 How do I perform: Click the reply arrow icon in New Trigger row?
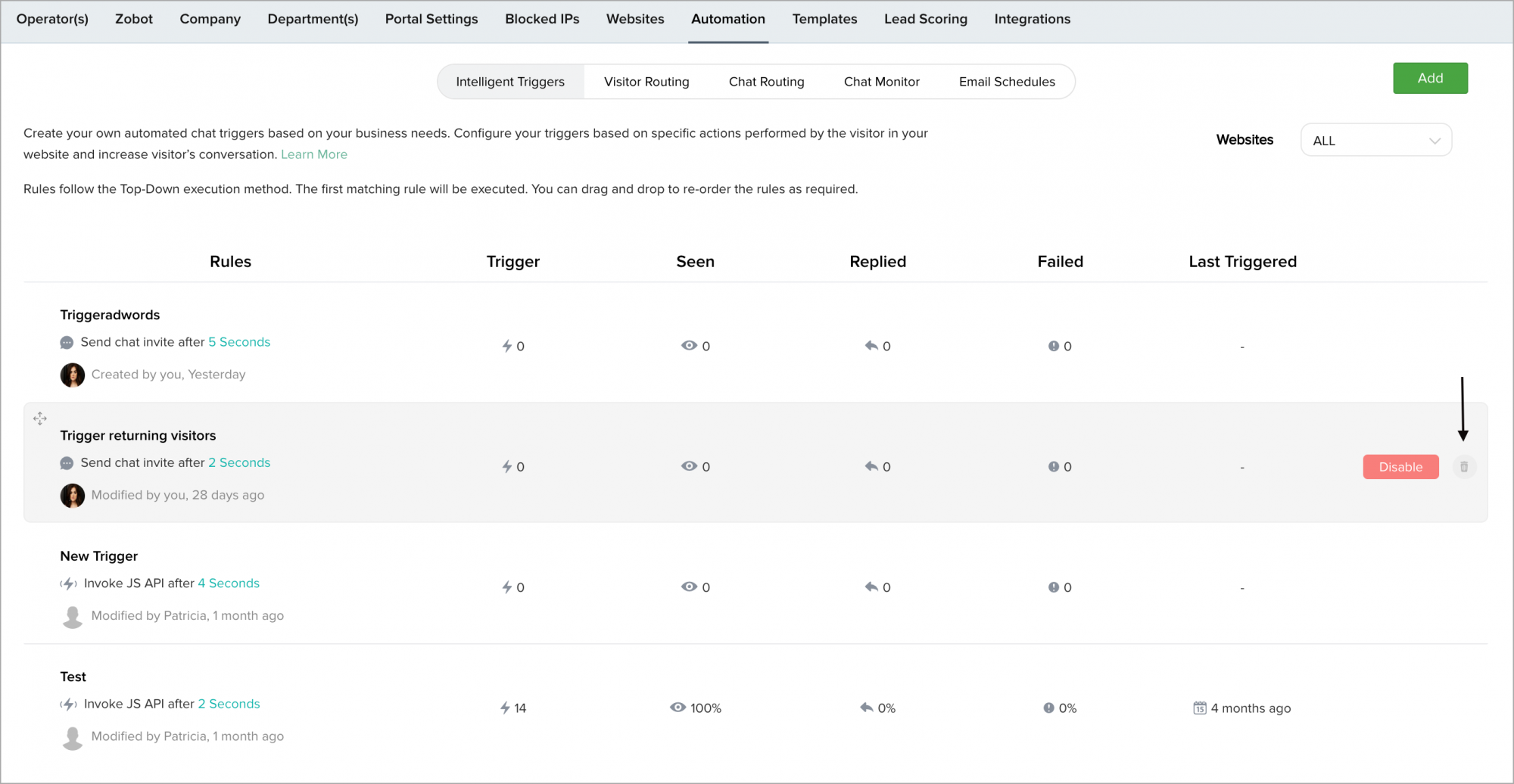[871, 587]
